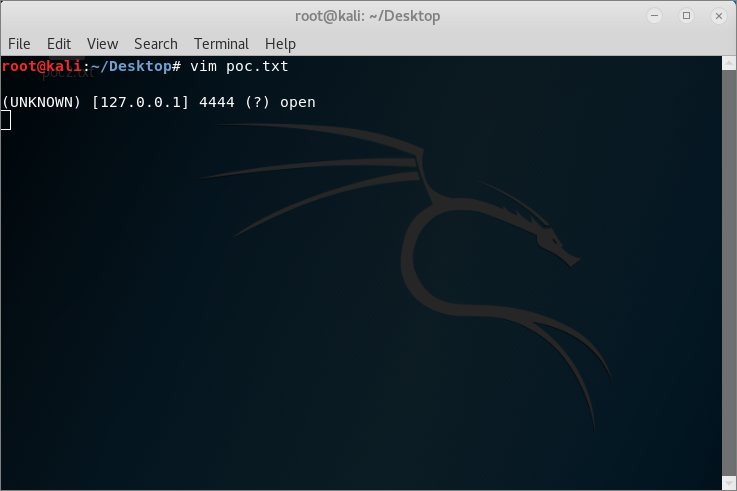Click the '4444' port number text

[217, 102]
